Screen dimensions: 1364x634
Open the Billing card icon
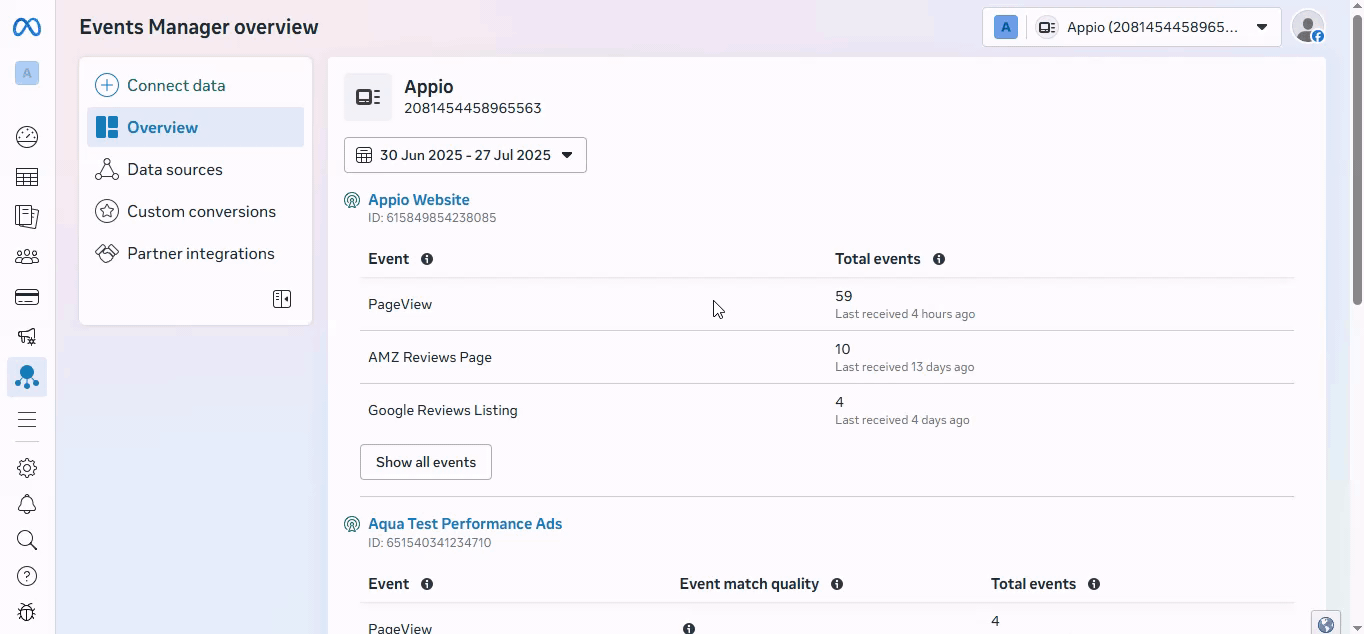tap(27, 297)
